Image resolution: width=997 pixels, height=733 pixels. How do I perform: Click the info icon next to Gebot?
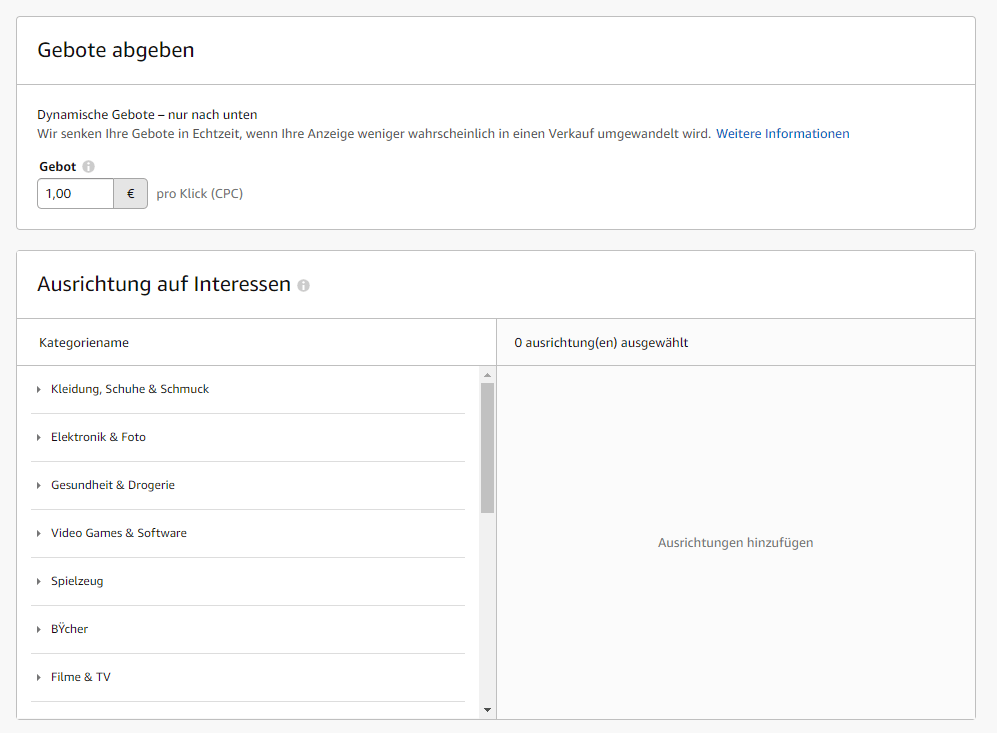point(88,167)
